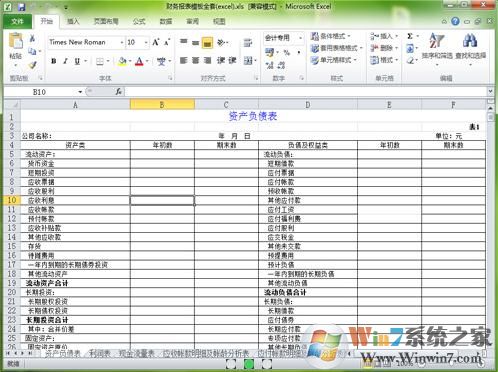Toggle align text left
This screenshot has width=498, height=372.
pos(183,60)
